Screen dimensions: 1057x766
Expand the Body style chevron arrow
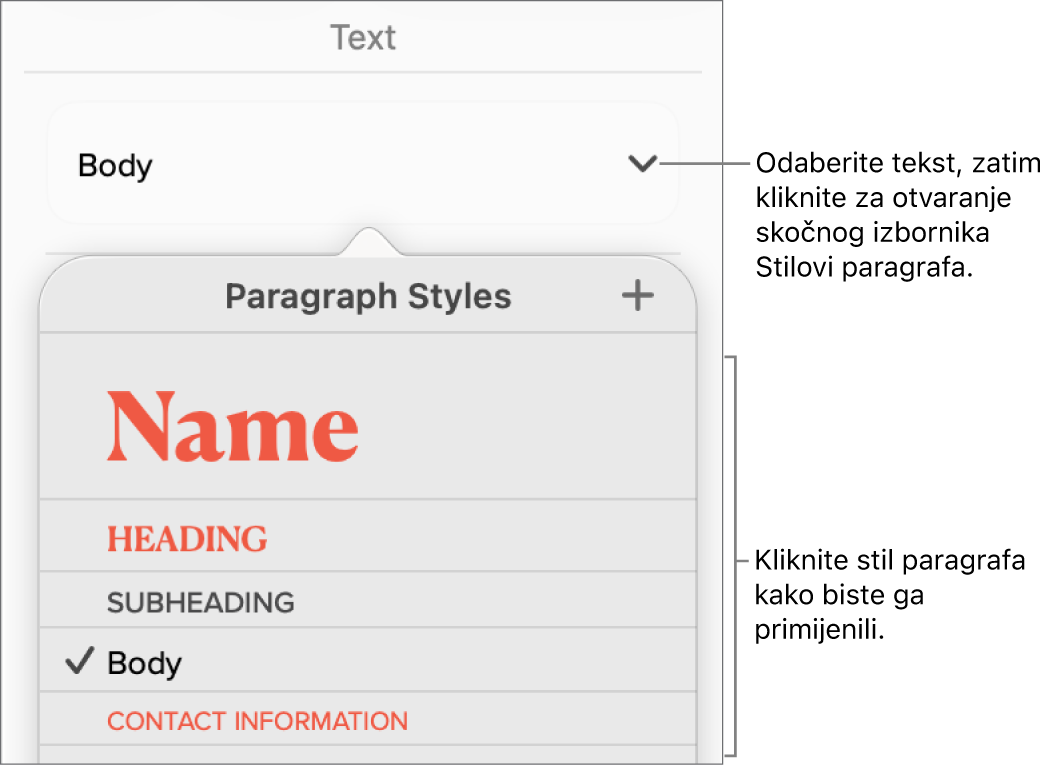pyautogui.click(x=642, y=164)
